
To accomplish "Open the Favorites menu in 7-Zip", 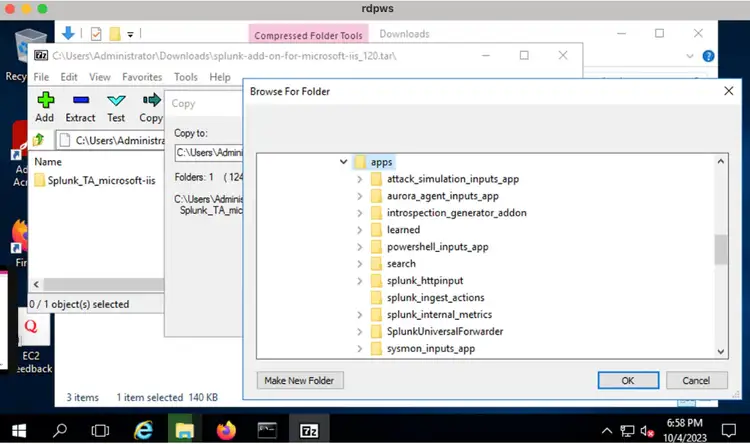I will click(142, 77).
